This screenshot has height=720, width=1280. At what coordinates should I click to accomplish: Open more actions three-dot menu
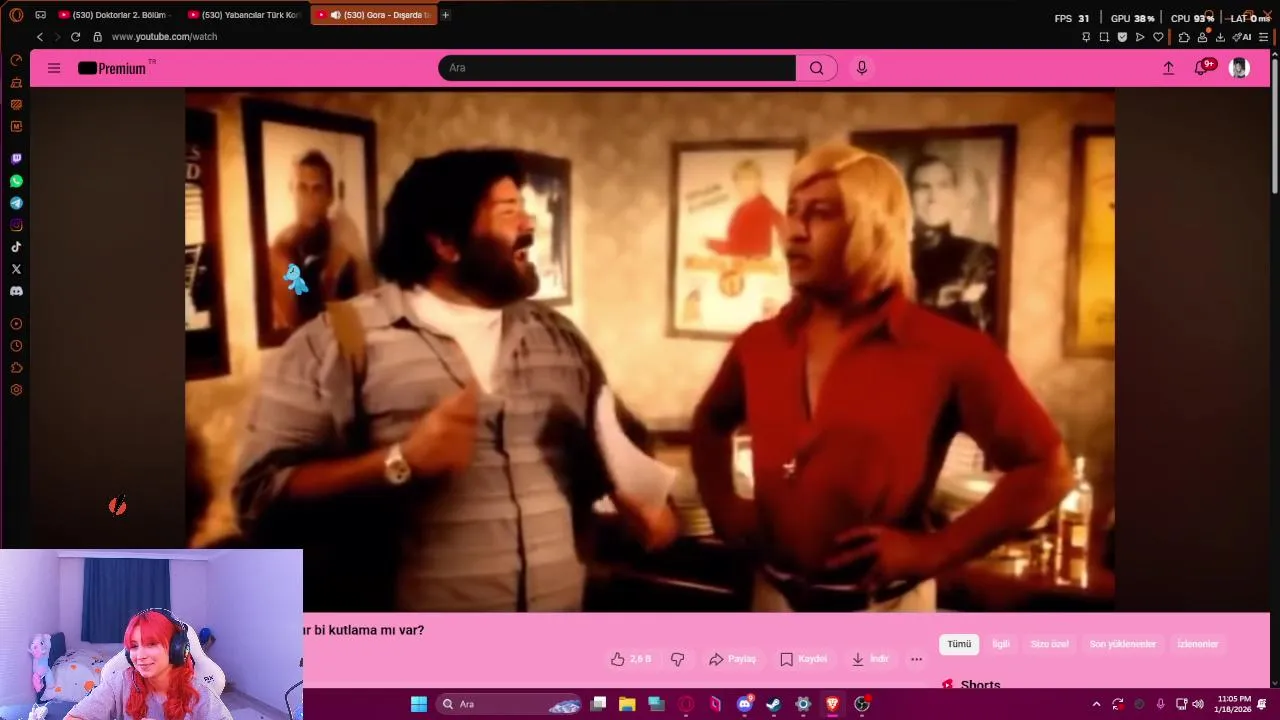tap(916, 659)
